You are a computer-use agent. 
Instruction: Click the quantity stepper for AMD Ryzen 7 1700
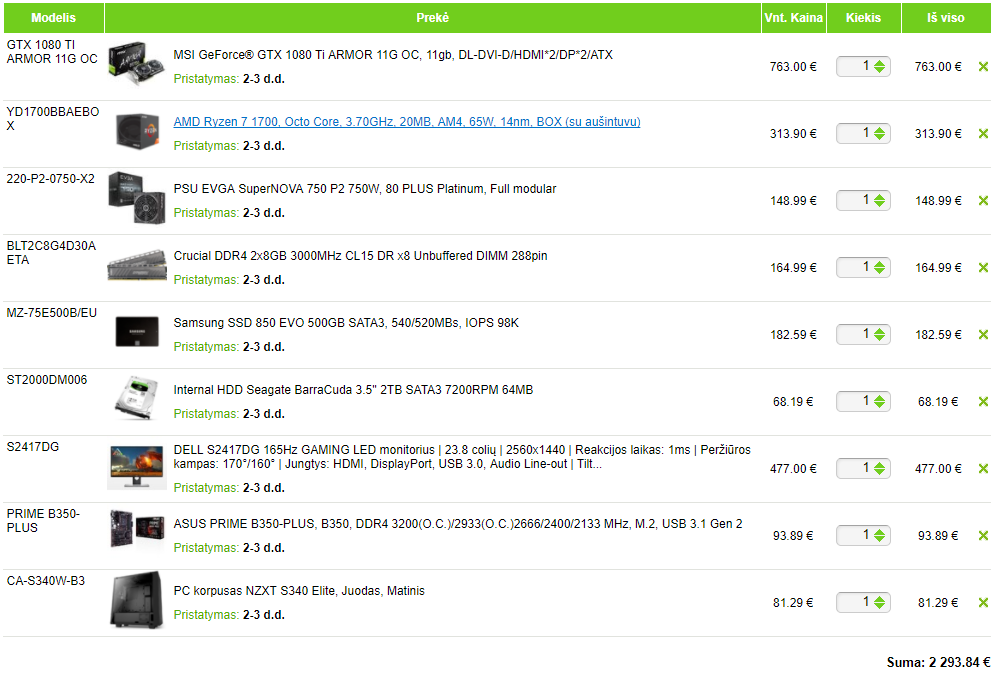point(879,133)
